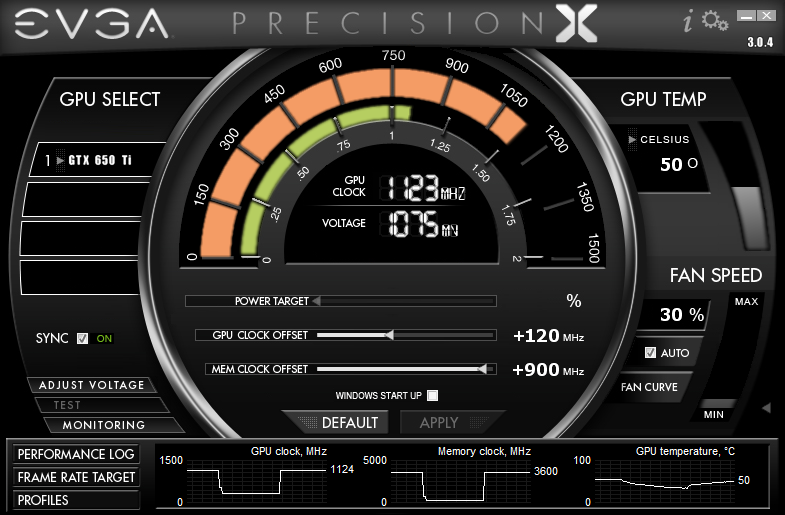
Task: Toggle the SYNC checkbox
Action: click(x=83, y=338)
